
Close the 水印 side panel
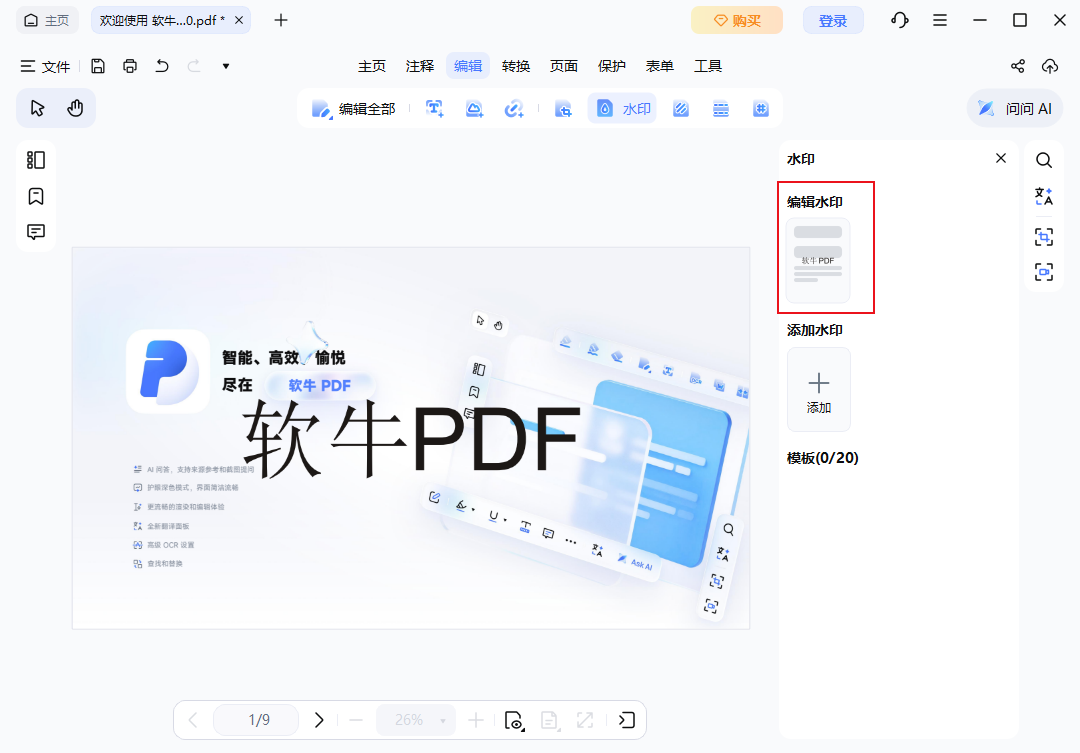1001,158
